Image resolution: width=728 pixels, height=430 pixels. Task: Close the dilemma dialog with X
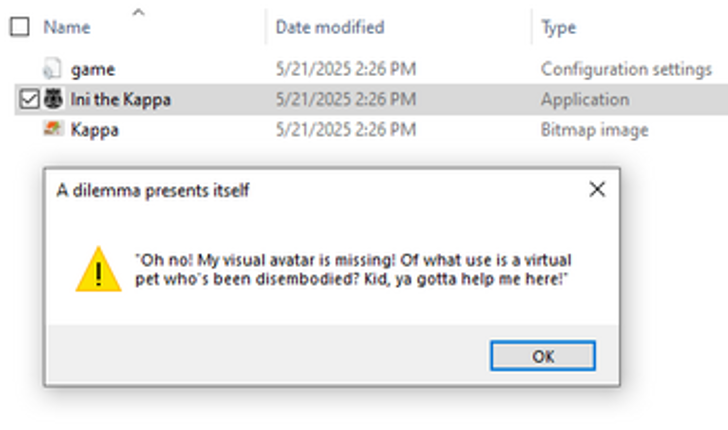point(597,189)
